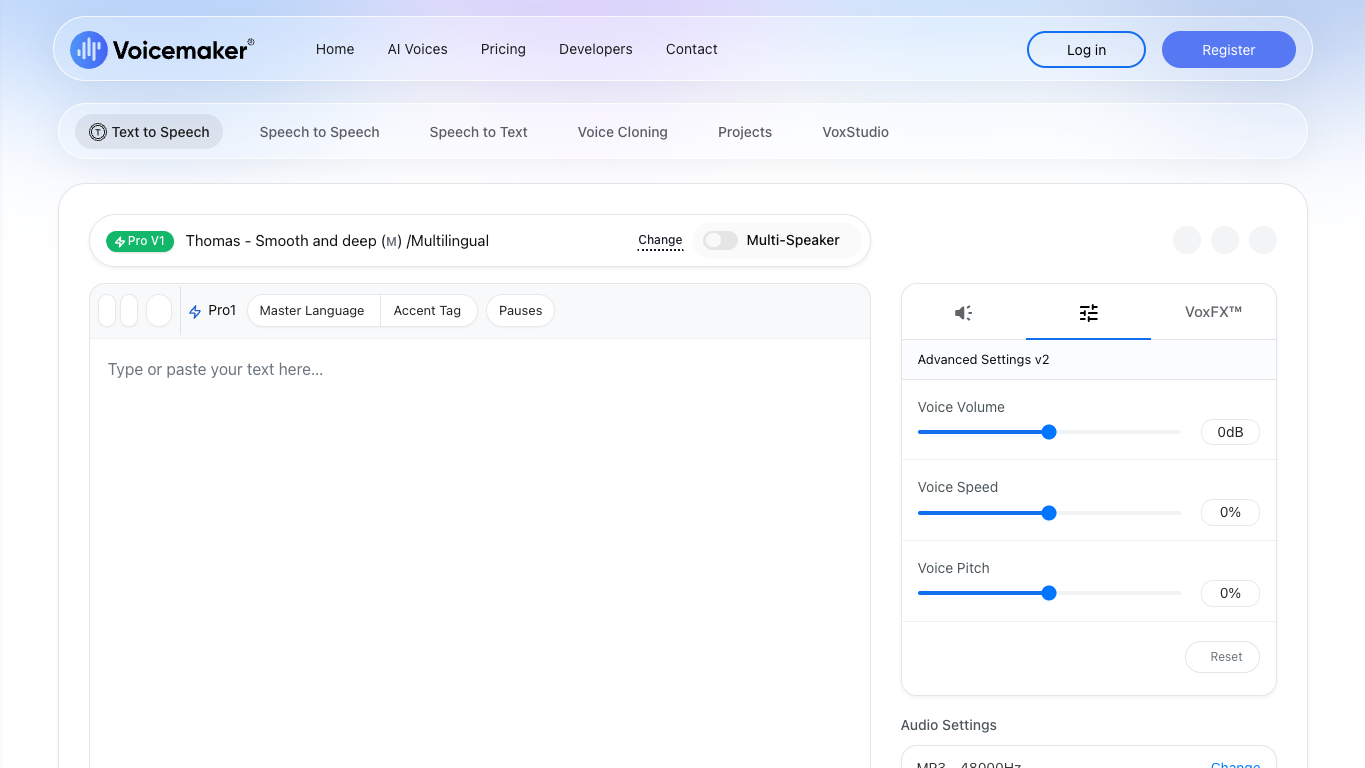The width and height of the screenshot is (1365, 768).
Task: Open the Accent Tag option
Action: [x=428, y=311]
